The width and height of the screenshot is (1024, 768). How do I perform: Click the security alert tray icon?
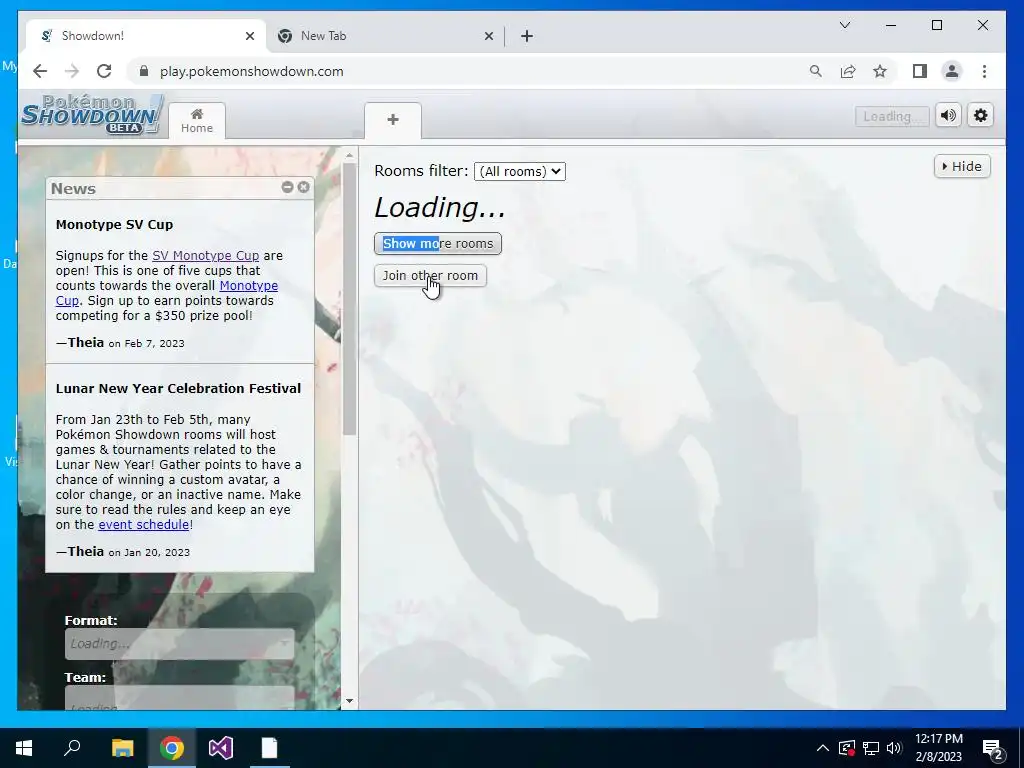[x=847, y=748]
